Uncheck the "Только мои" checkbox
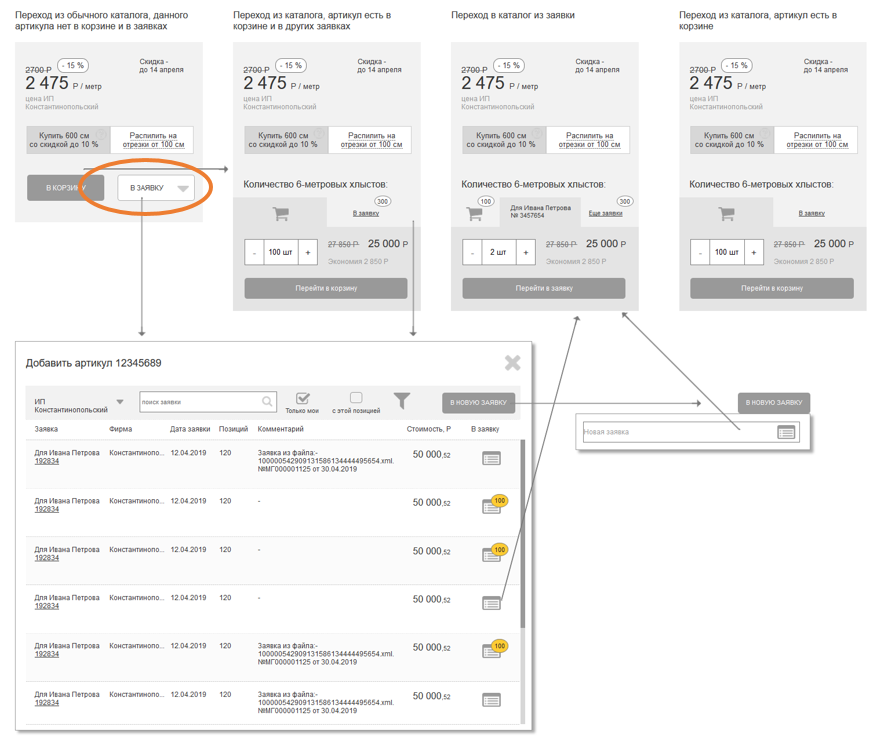Image resolution: width=881 pixels, height=746 pixels. (303, 398)
